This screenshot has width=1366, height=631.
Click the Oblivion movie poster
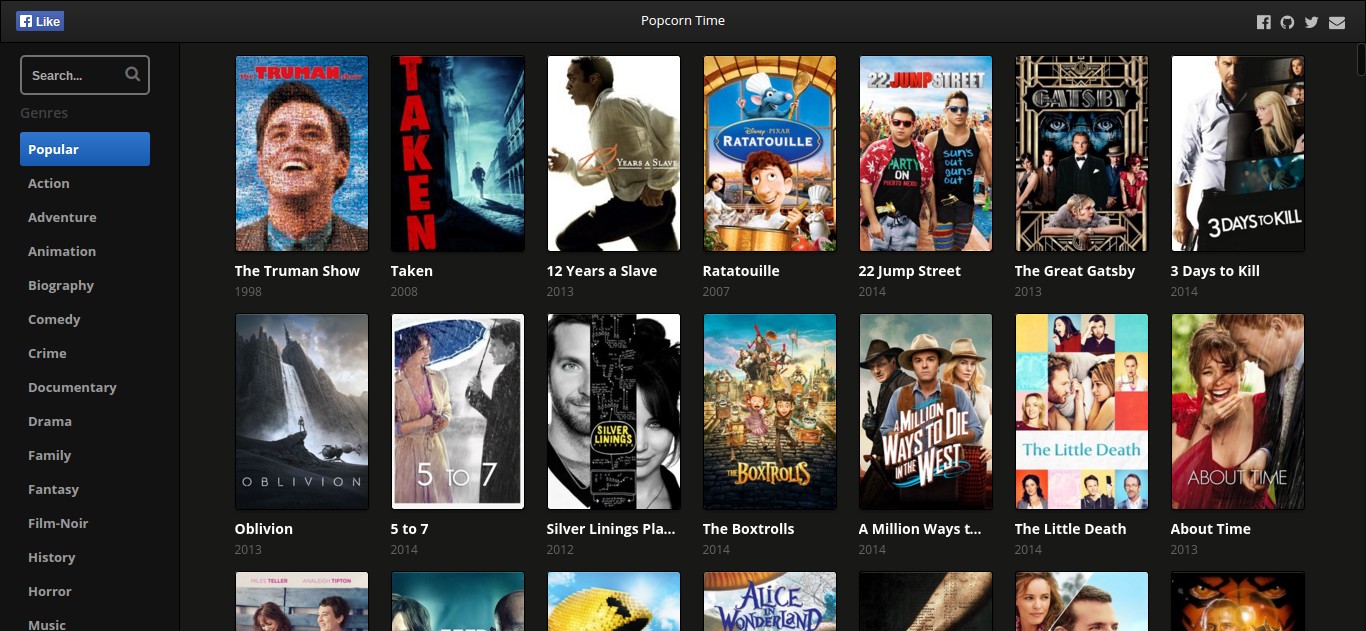click(x=302, y=411)
